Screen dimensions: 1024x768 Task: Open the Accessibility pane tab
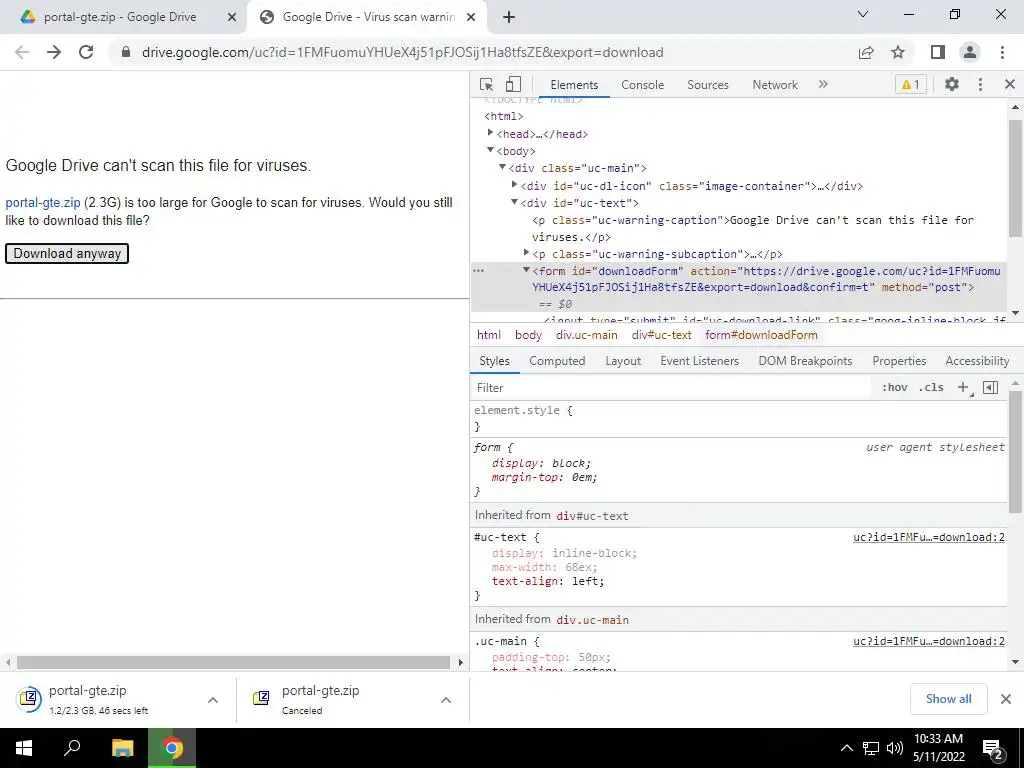point(977,361)
